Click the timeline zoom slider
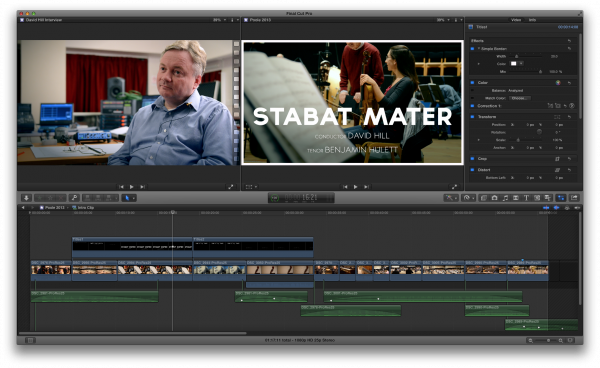 tap(545, 340)
